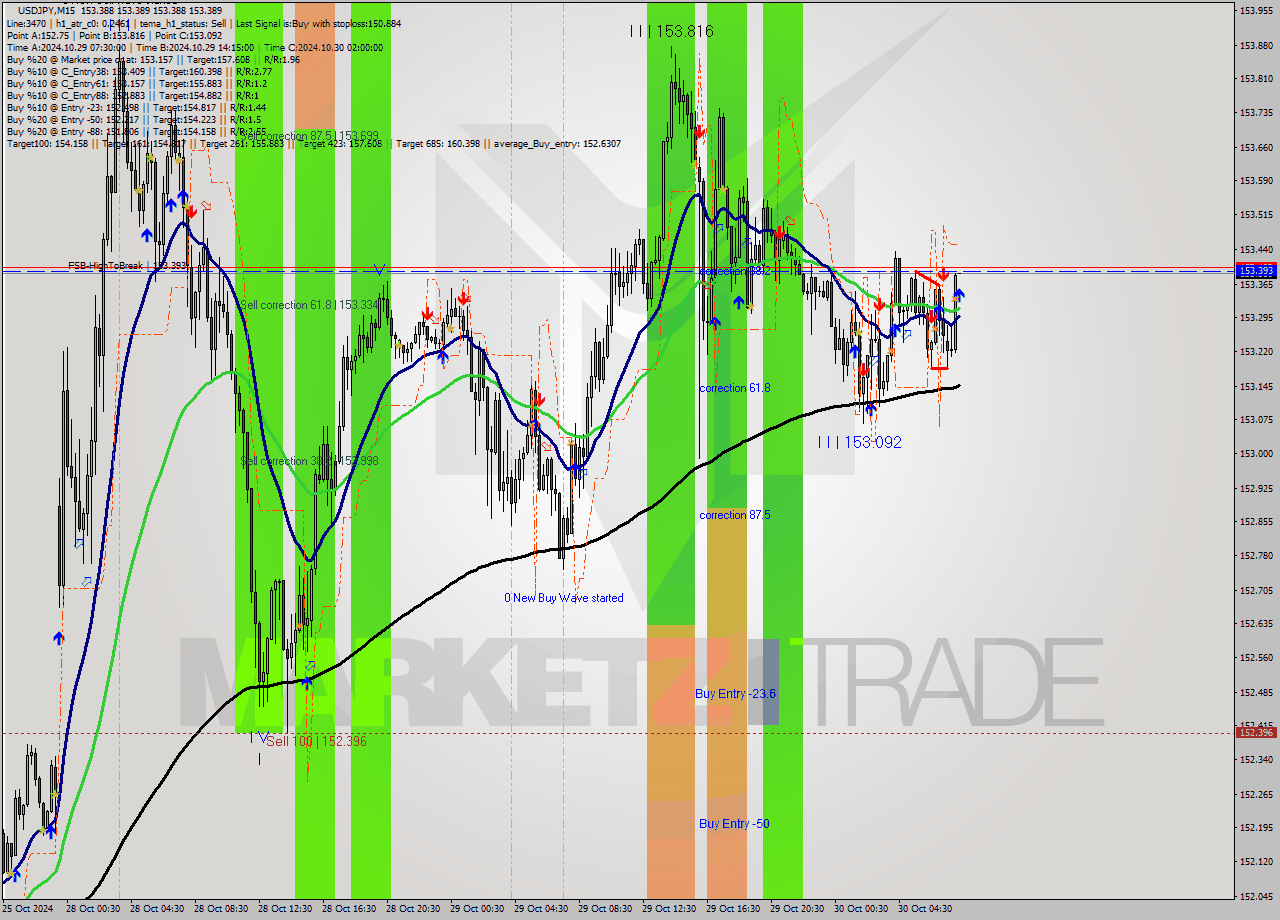Click the 'Buy %10 @ C_Entry61' info line
This screenshot has height=920, width=1280.
[136, 83]
